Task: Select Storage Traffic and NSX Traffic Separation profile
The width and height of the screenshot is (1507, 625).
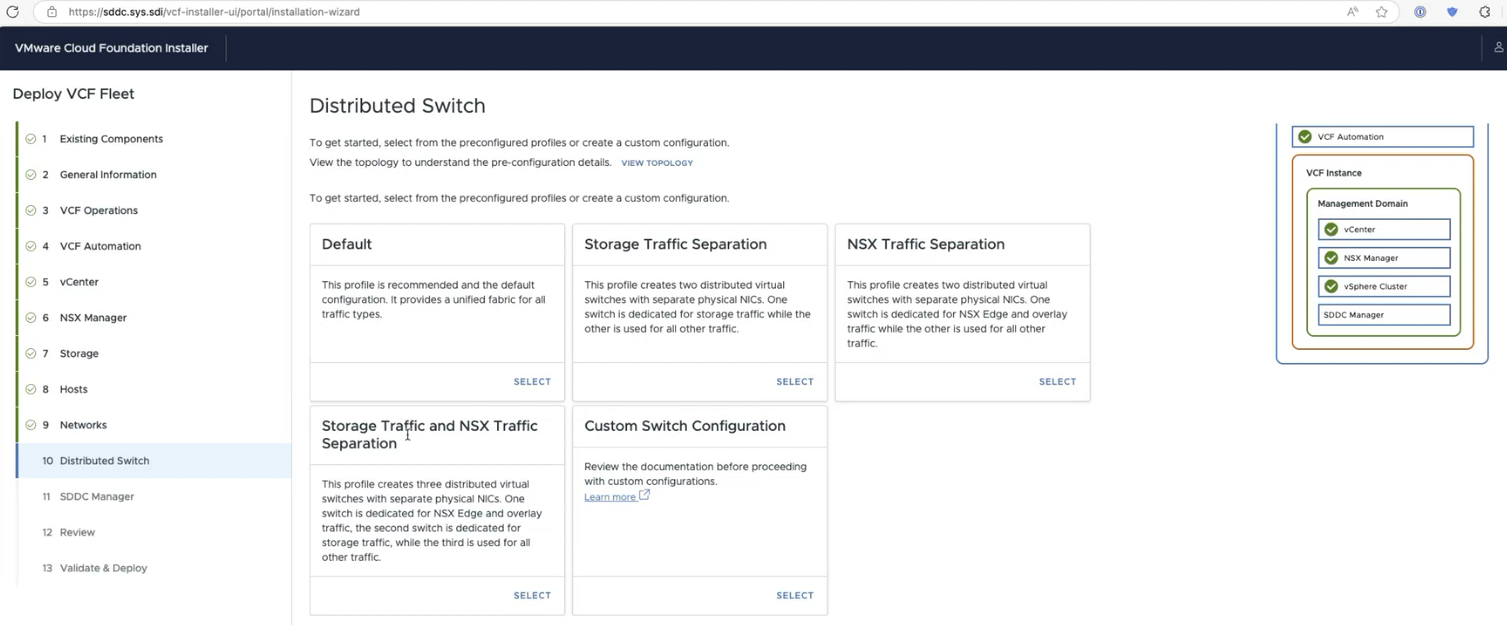Action: 532,596
